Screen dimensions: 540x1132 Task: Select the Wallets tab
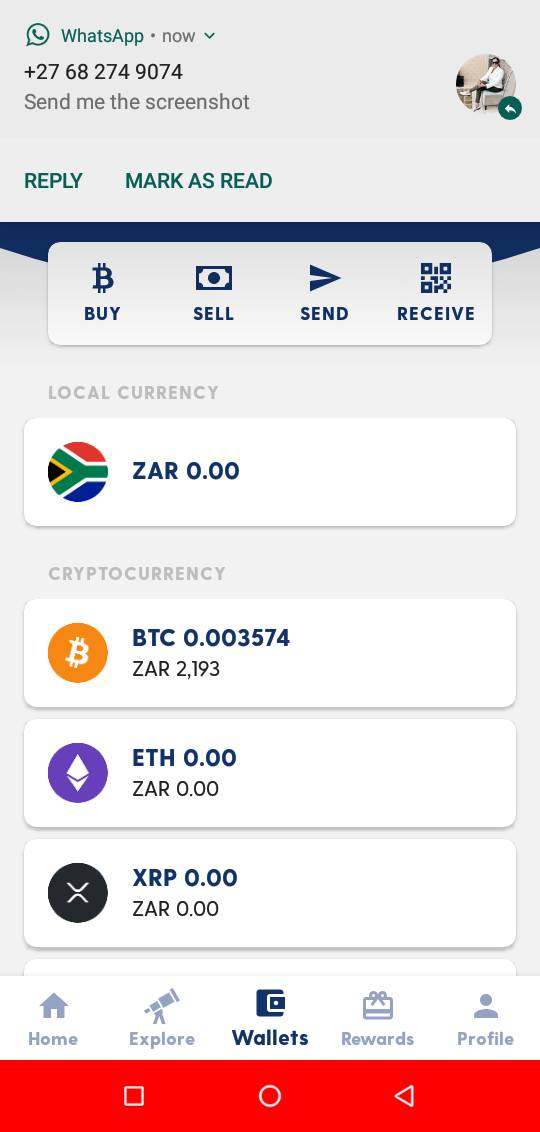270,1019
